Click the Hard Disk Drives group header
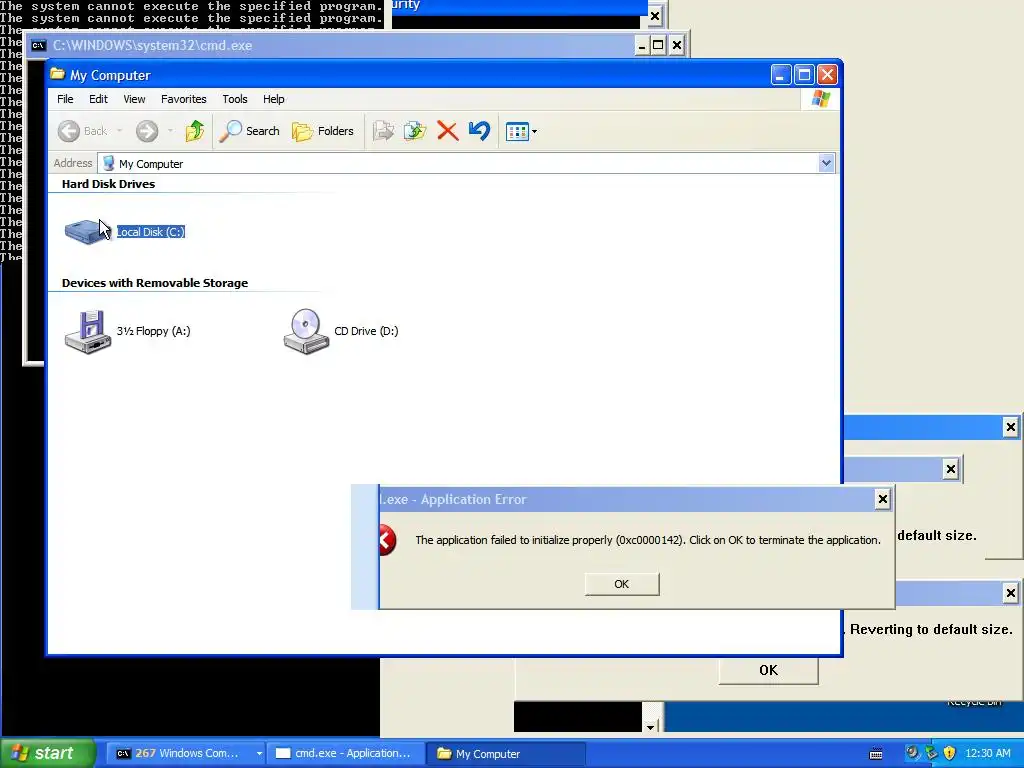Image resolution: width=1024 pixels, height=768 pixels. (108, 184)
